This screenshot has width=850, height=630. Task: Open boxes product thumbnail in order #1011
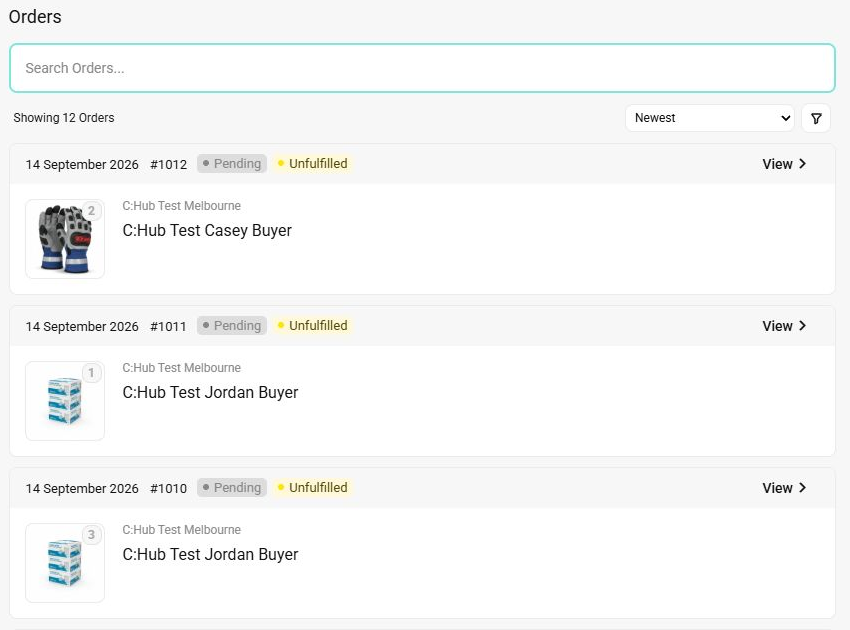click(x=65, y=401)
